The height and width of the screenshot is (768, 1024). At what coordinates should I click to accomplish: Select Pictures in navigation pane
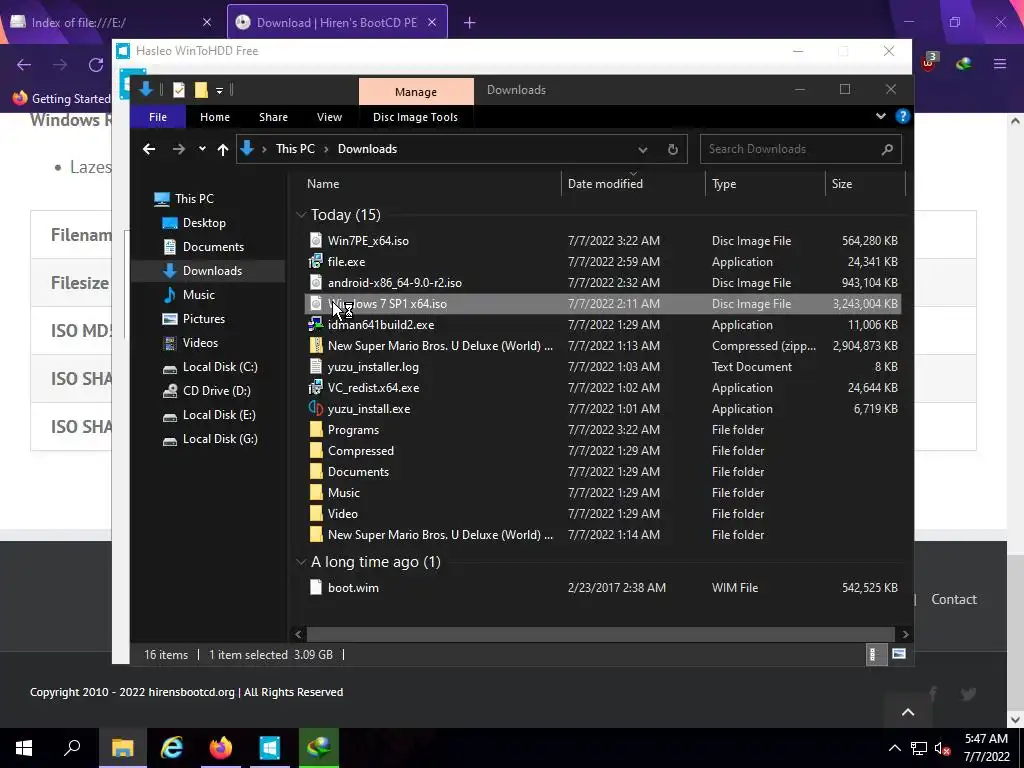(193, 319)
